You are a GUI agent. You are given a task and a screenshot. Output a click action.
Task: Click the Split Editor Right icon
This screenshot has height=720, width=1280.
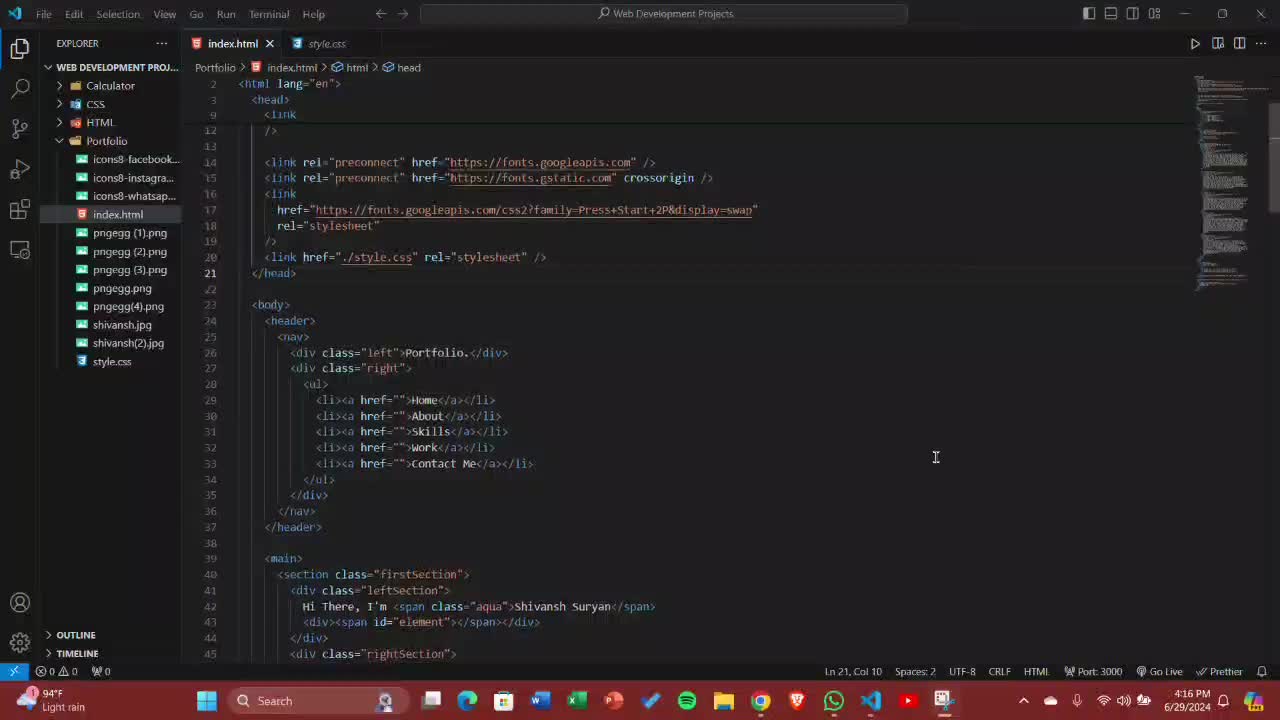1239,44
